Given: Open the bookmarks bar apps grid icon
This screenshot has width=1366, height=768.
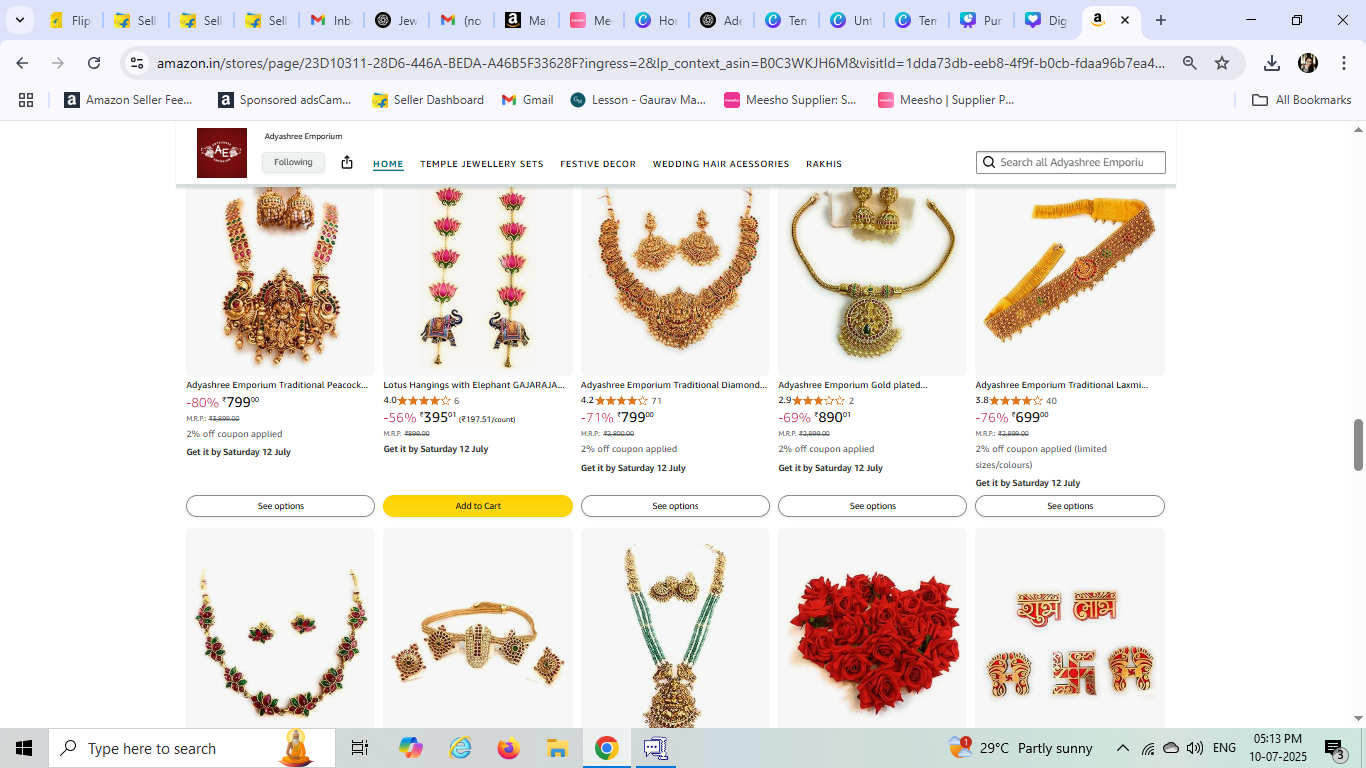Looking at the screenshot, I should 26,100.
